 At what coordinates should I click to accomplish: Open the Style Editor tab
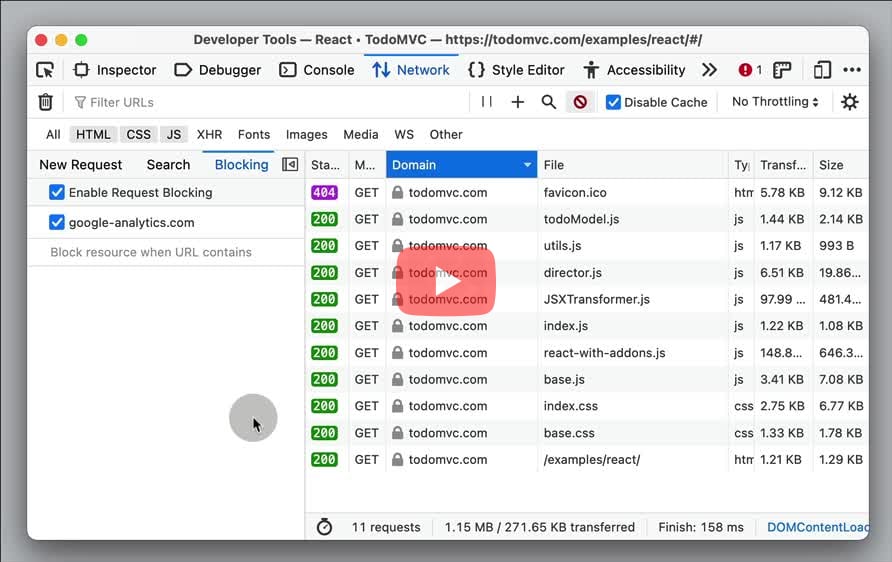(516, 70)
